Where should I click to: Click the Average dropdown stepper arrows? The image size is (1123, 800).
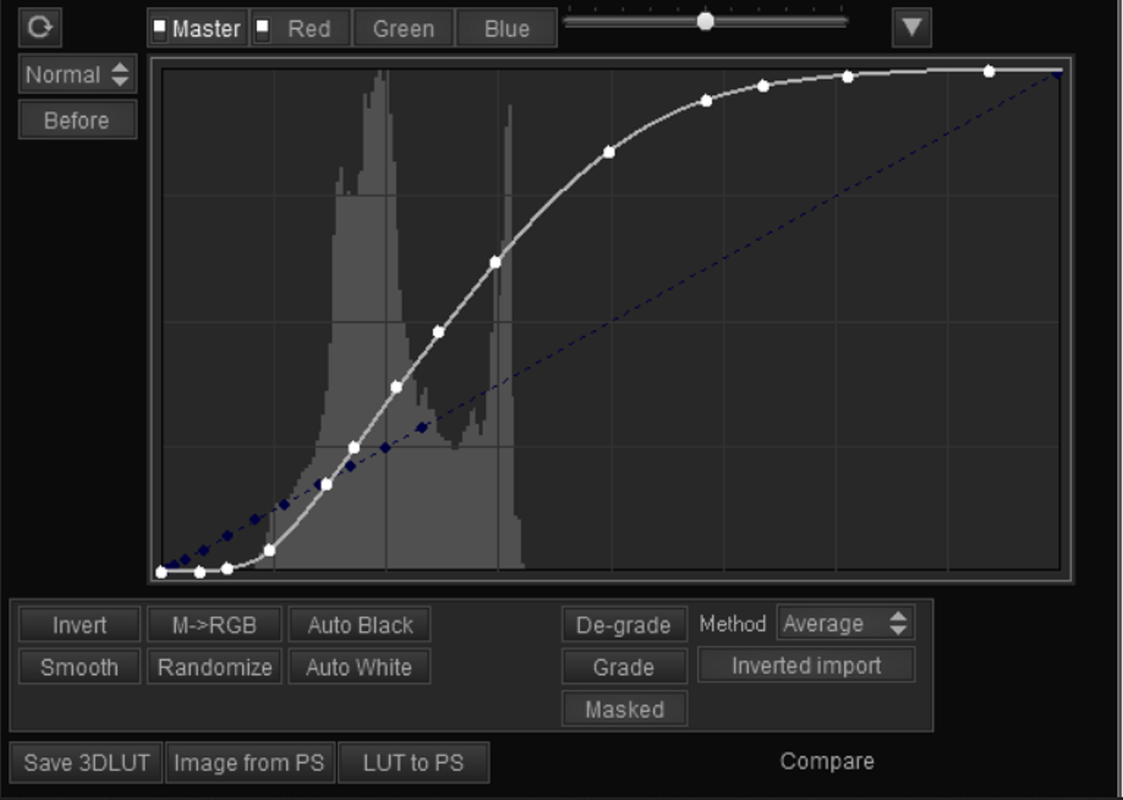[x=898, y=623]
